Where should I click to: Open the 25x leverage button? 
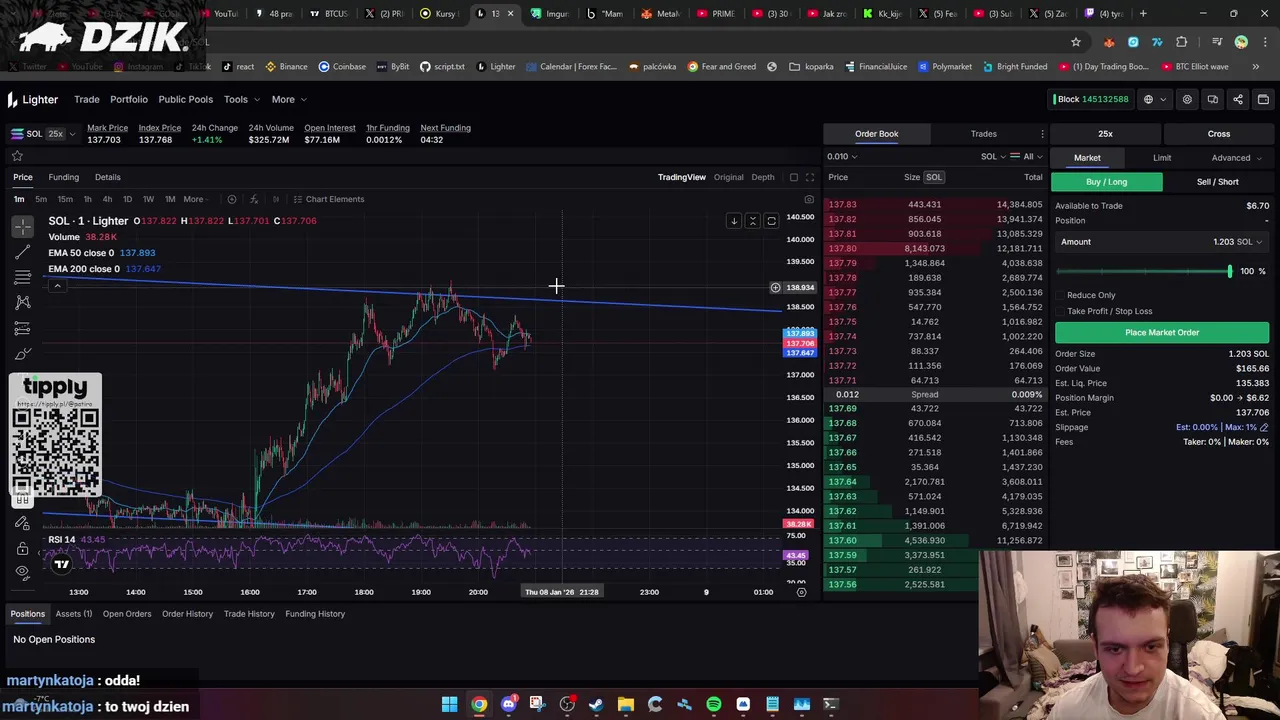click(x=1105, y=134)
